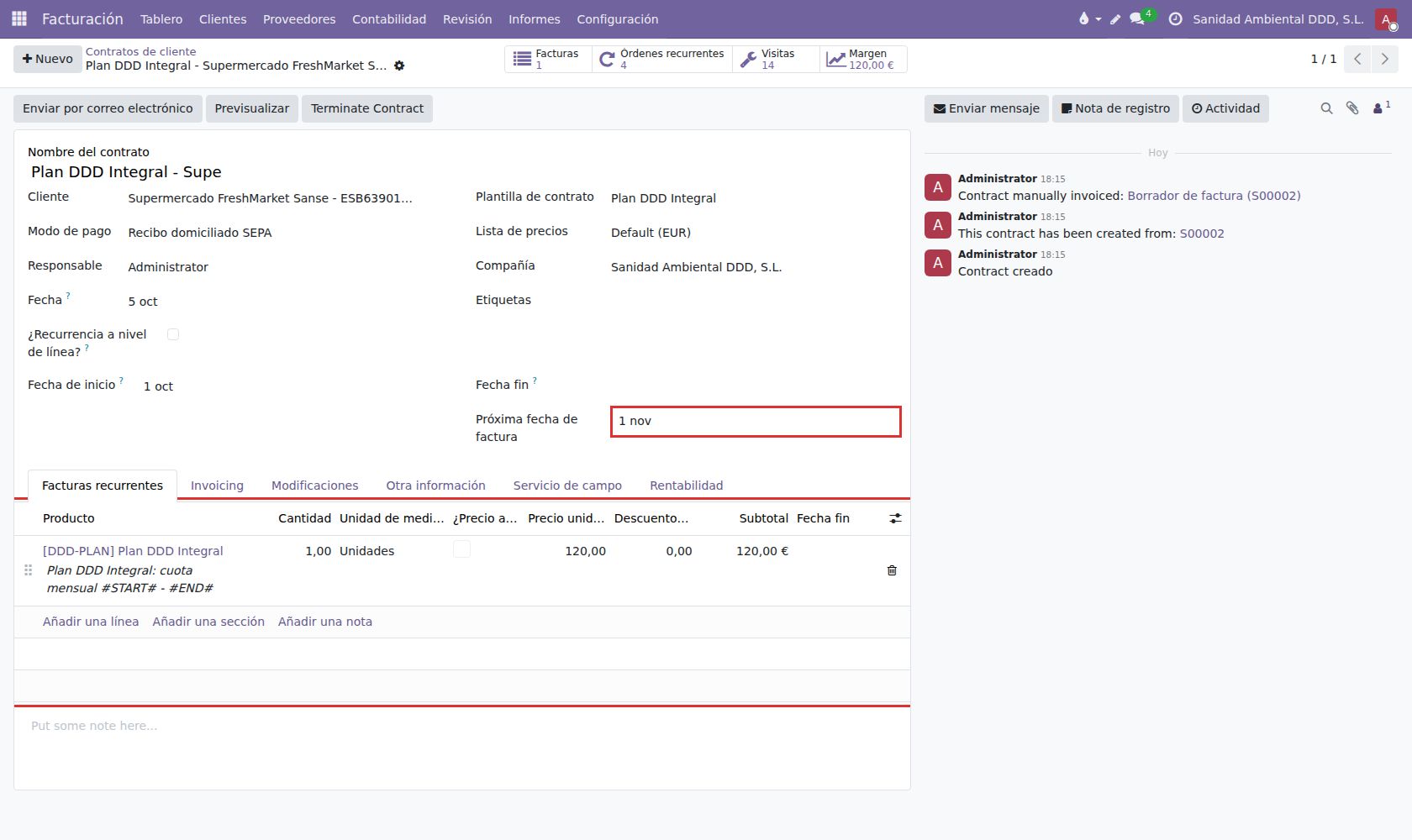The height and width of the screenshot is (840, 1412).
Task: Switch to the Modificaciones tab
Action: 314,486
